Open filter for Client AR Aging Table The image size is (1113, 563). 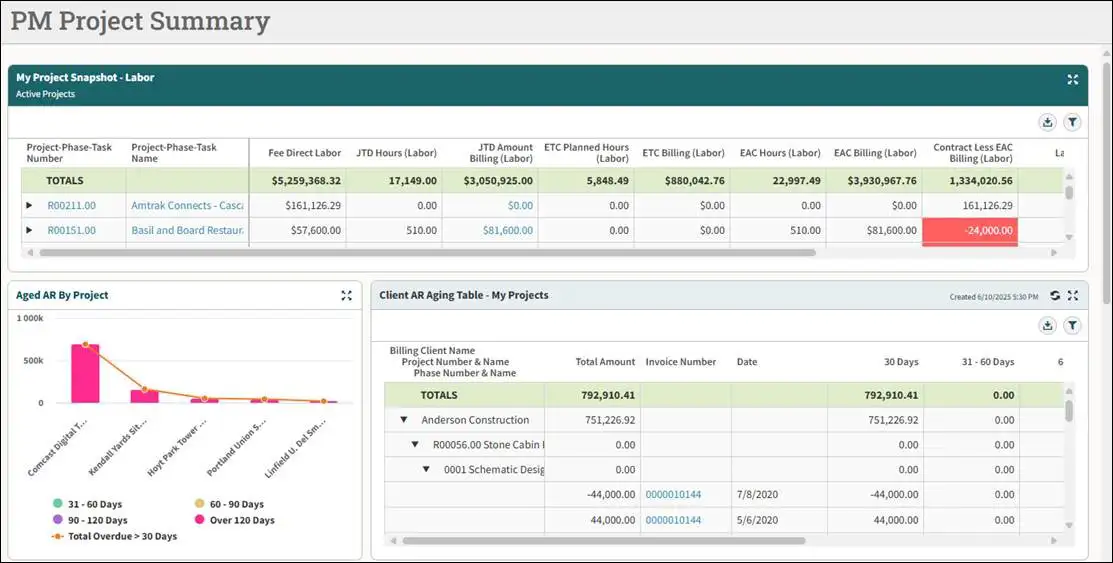coord(1072,325)
